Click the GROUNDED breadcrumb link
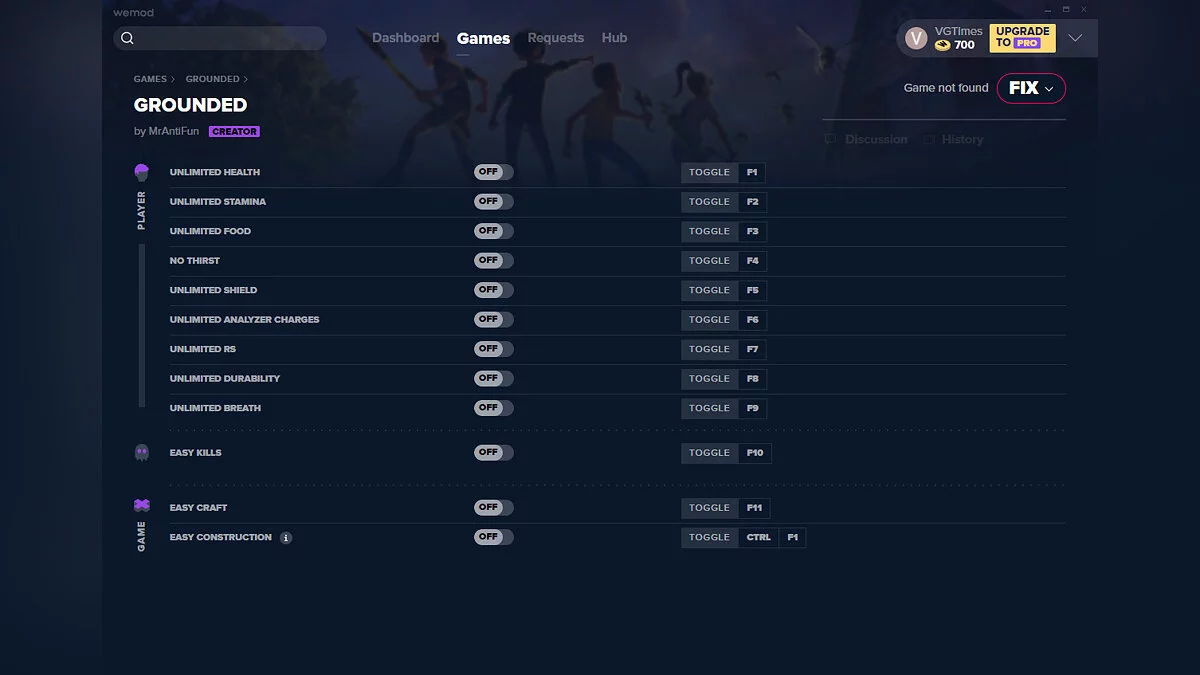 [212, 79]
